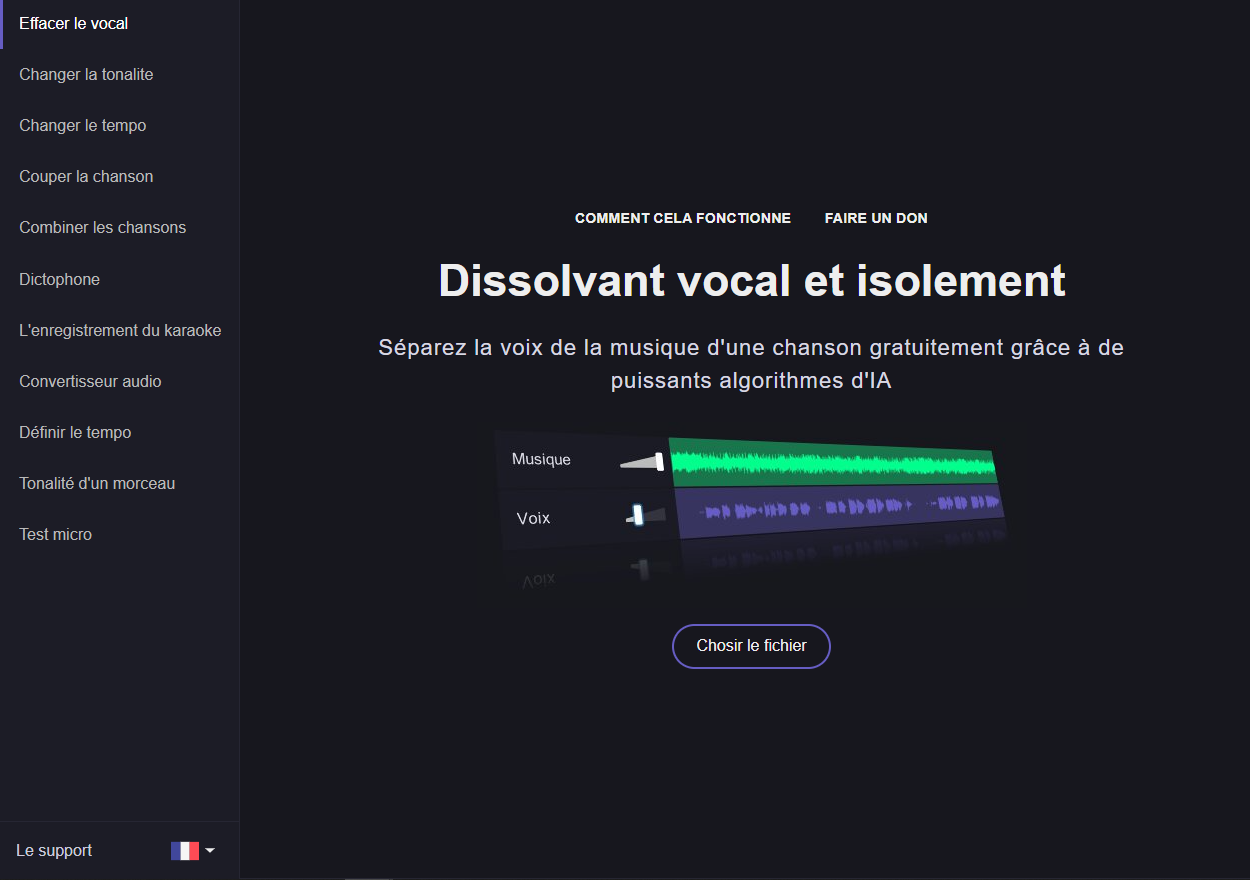This screenshot has height=880, width=1250.
Task: Click the Comment cela fonctionne link
Action: coord(683,218)
